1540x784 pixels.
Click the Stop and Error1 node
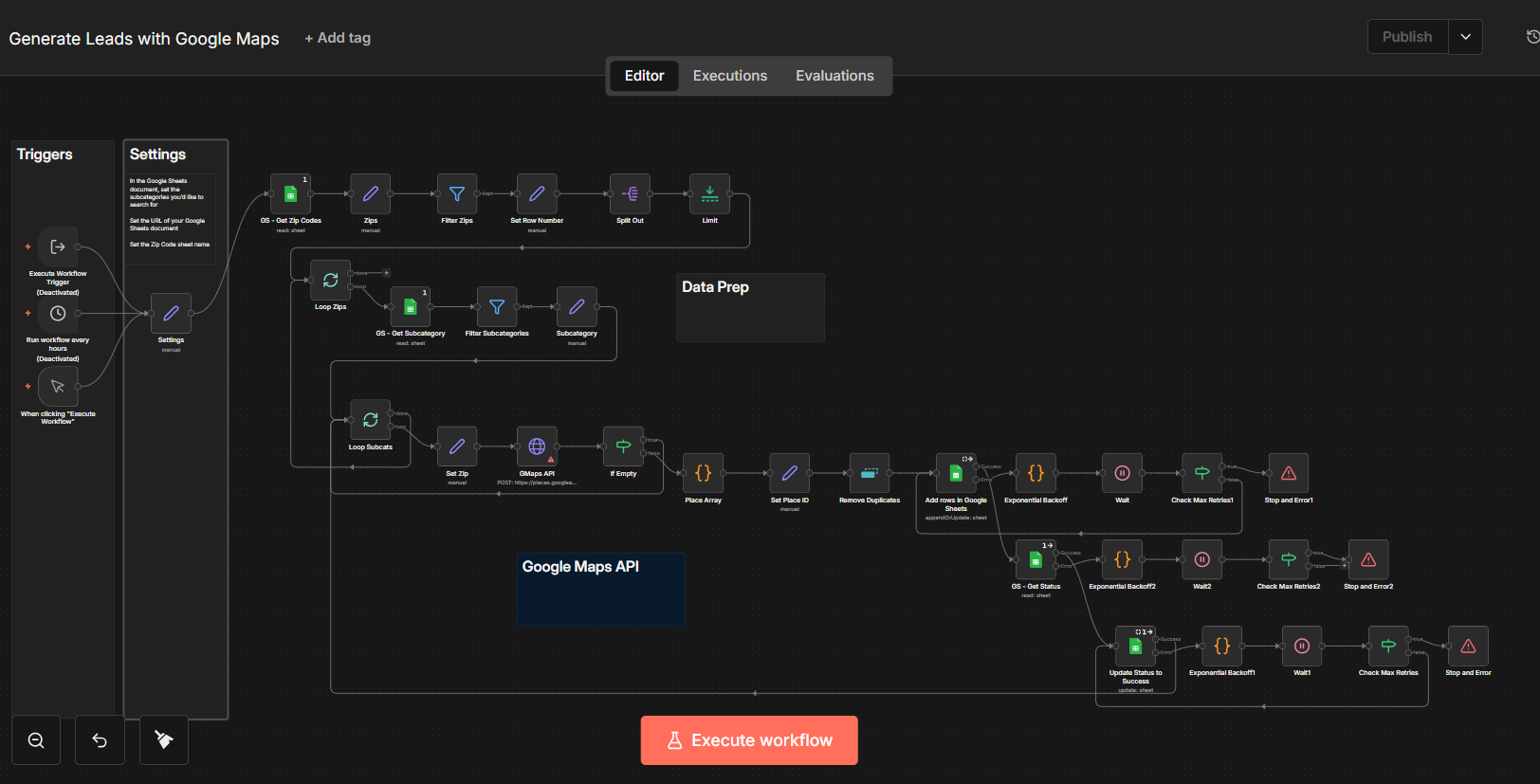(1288, 473)
